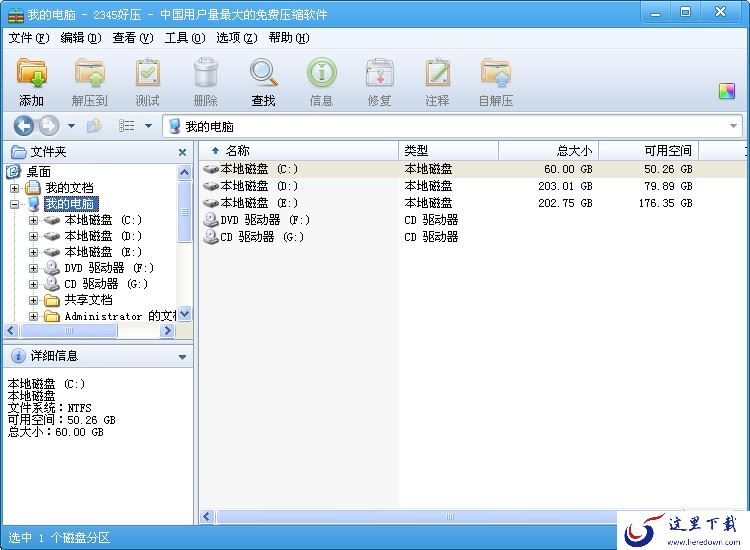Click the 自解压 (Self-extract) icon
This screenshot has width=750, height=550.
click(495, 76)
